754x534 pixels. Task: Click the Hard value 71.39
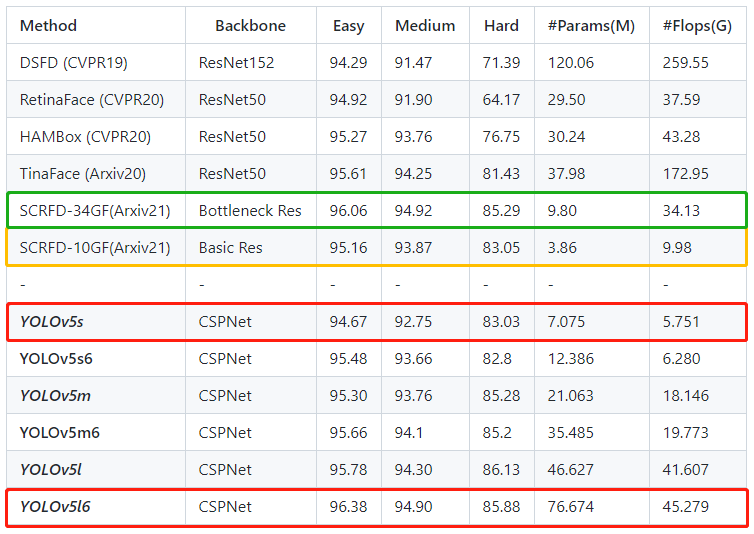tap(502, 63)
